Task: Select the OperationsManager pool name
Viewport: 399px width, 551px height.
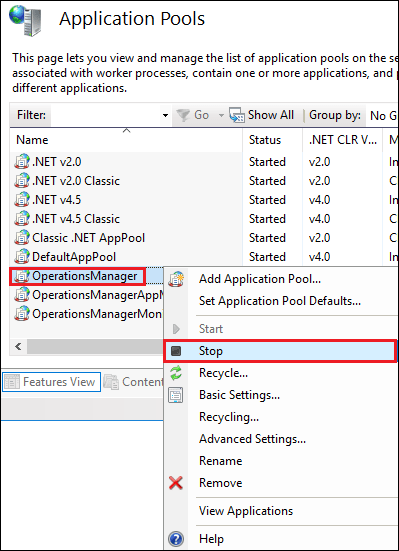Action: [x=85, y=276]
